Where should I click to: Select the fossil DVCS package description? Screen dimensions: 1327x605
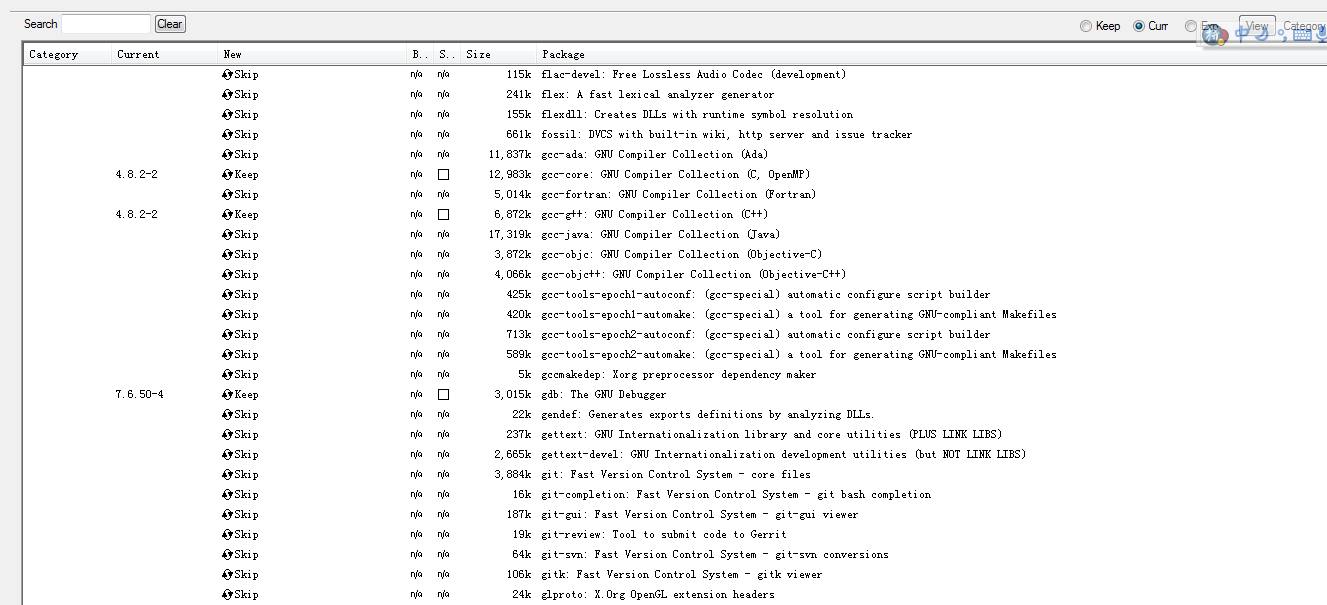tap(726, 135)
